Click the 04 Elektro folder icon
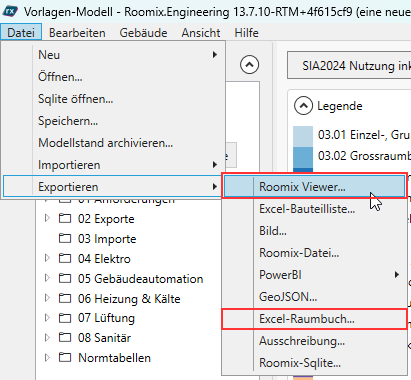 [65, 258]
